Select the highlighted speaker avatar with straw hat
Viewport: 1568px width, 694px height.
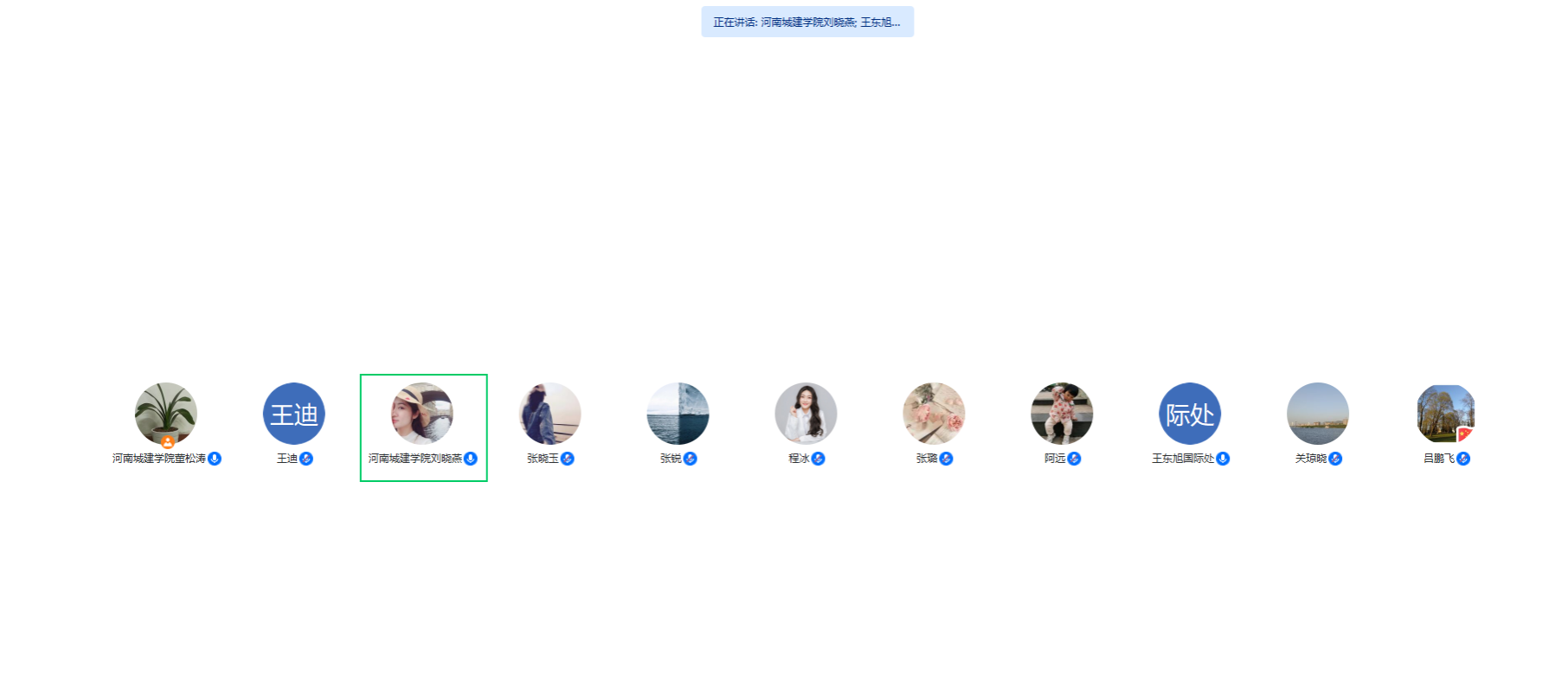click(x=422, y=414)
